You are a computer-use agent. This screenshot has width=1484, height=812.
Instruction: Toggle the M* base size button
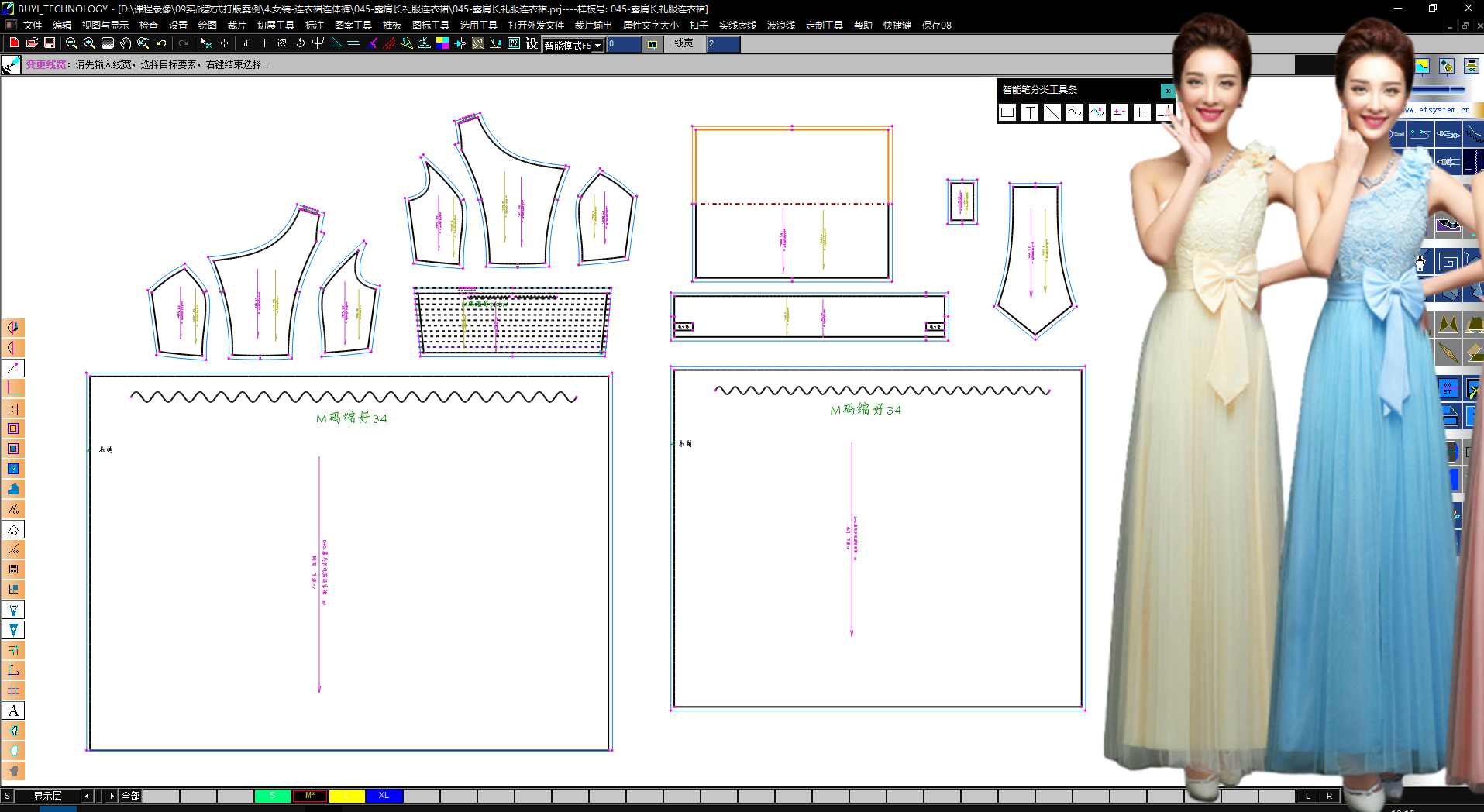pos(309,796)
